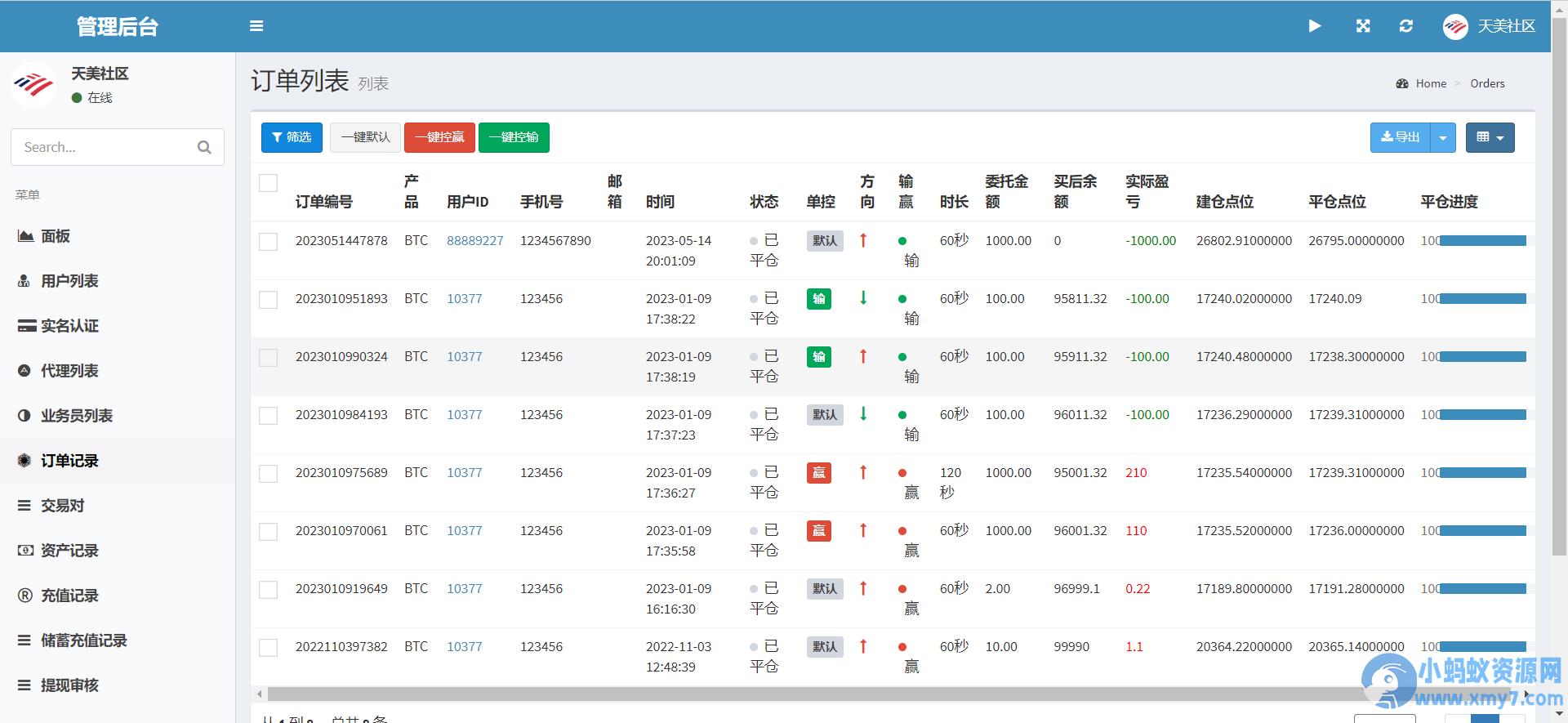Open 用户列表 in sidebar menu
The width and height of the screenshot is (1568, 723).
tap(118, 281)
